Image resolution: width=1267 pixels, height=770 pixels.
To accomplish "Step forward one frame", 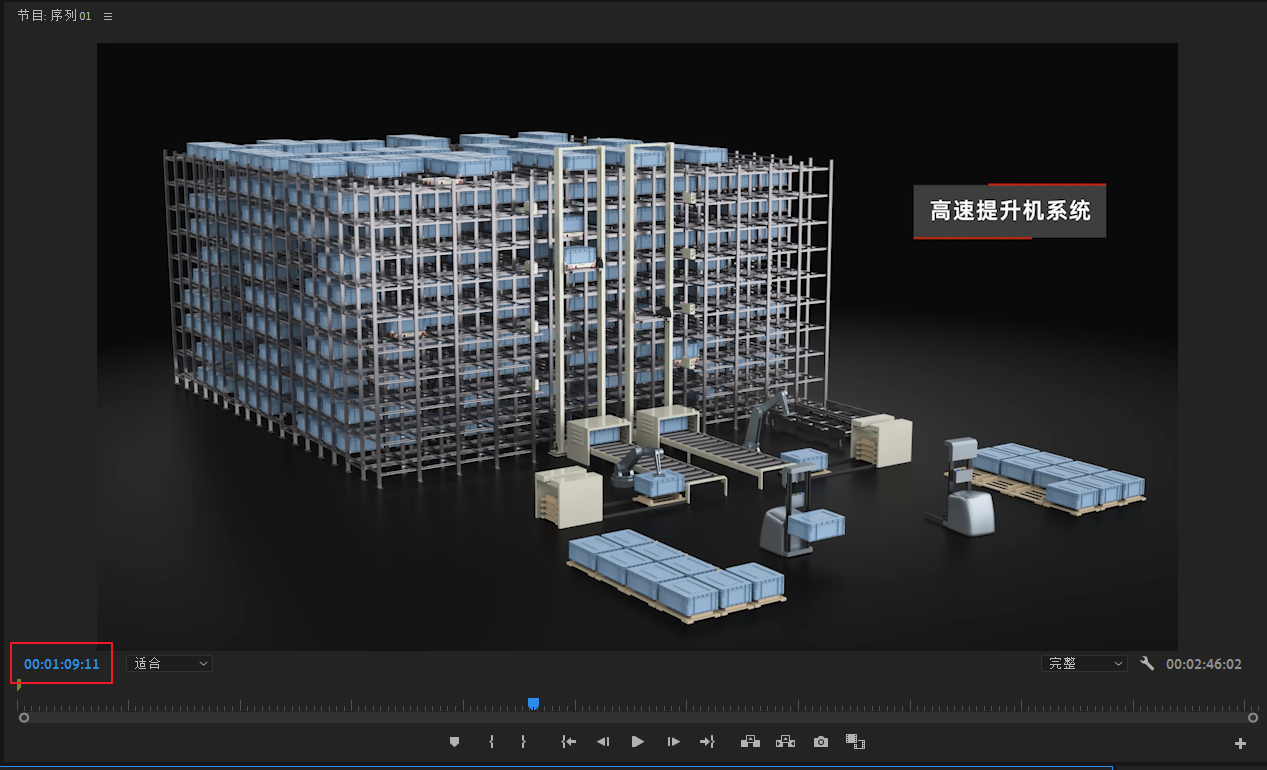I will tap(674, 742).
